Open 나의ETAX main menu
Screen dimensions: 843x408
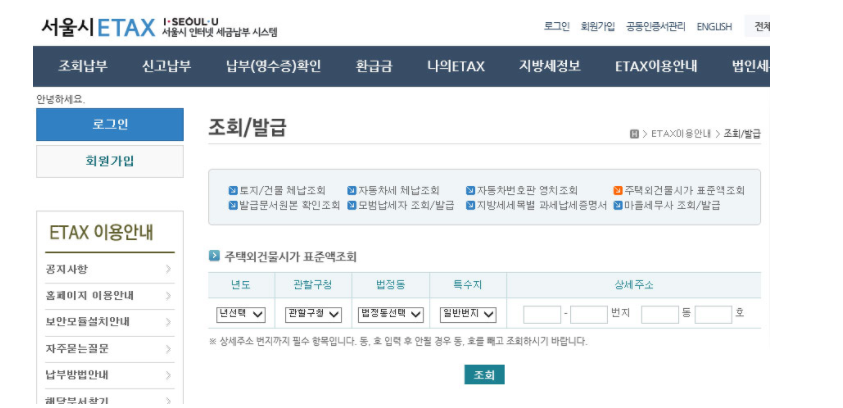(x=456, y=66)
